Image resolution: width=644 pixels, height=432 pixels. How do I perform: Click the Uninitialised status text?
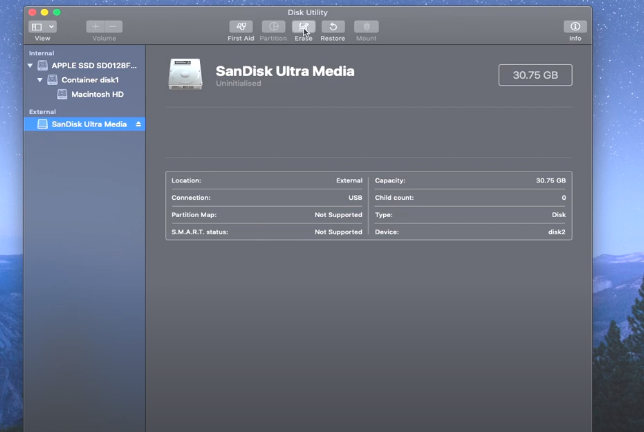238,83
